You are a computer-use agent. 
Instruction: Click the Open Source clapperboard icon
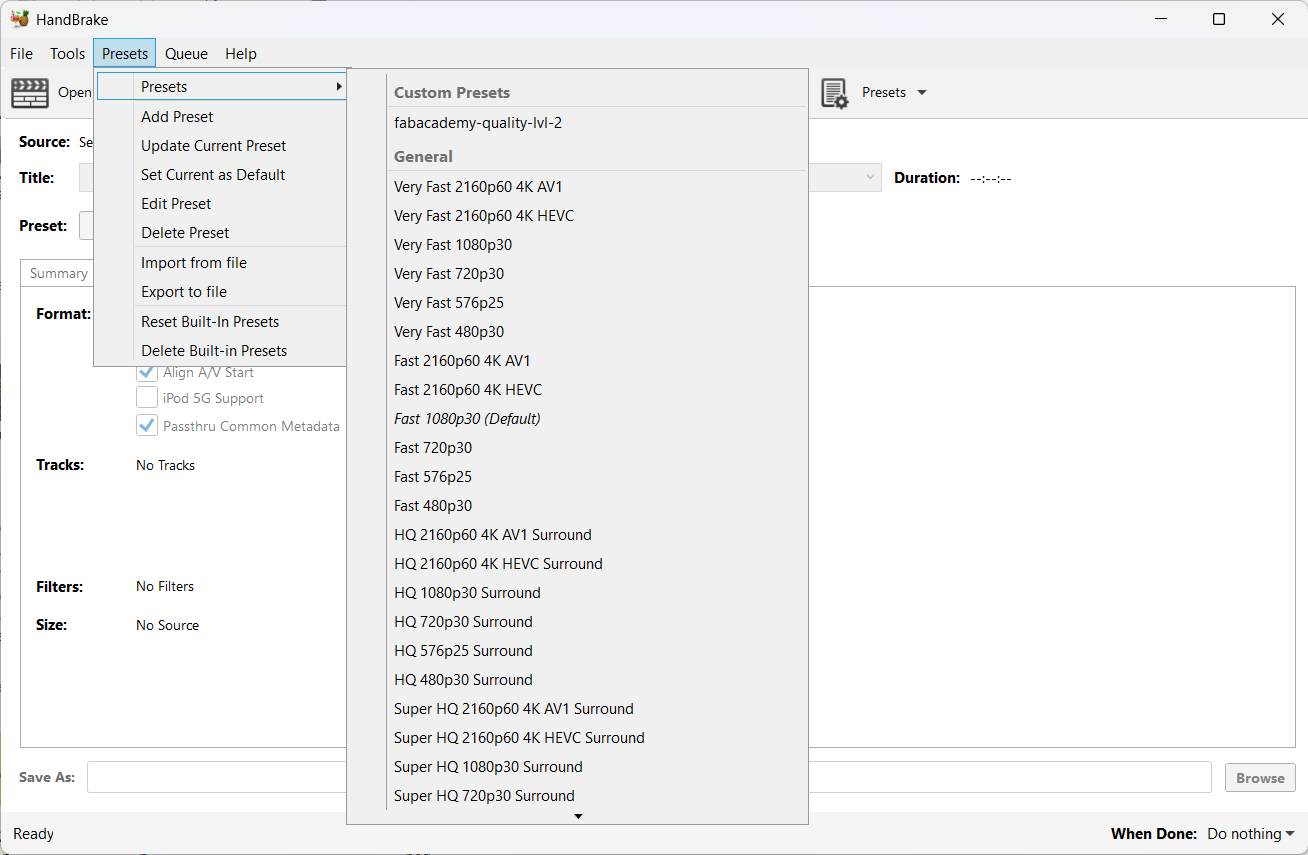pyautogui.click(x=30, y=92)
